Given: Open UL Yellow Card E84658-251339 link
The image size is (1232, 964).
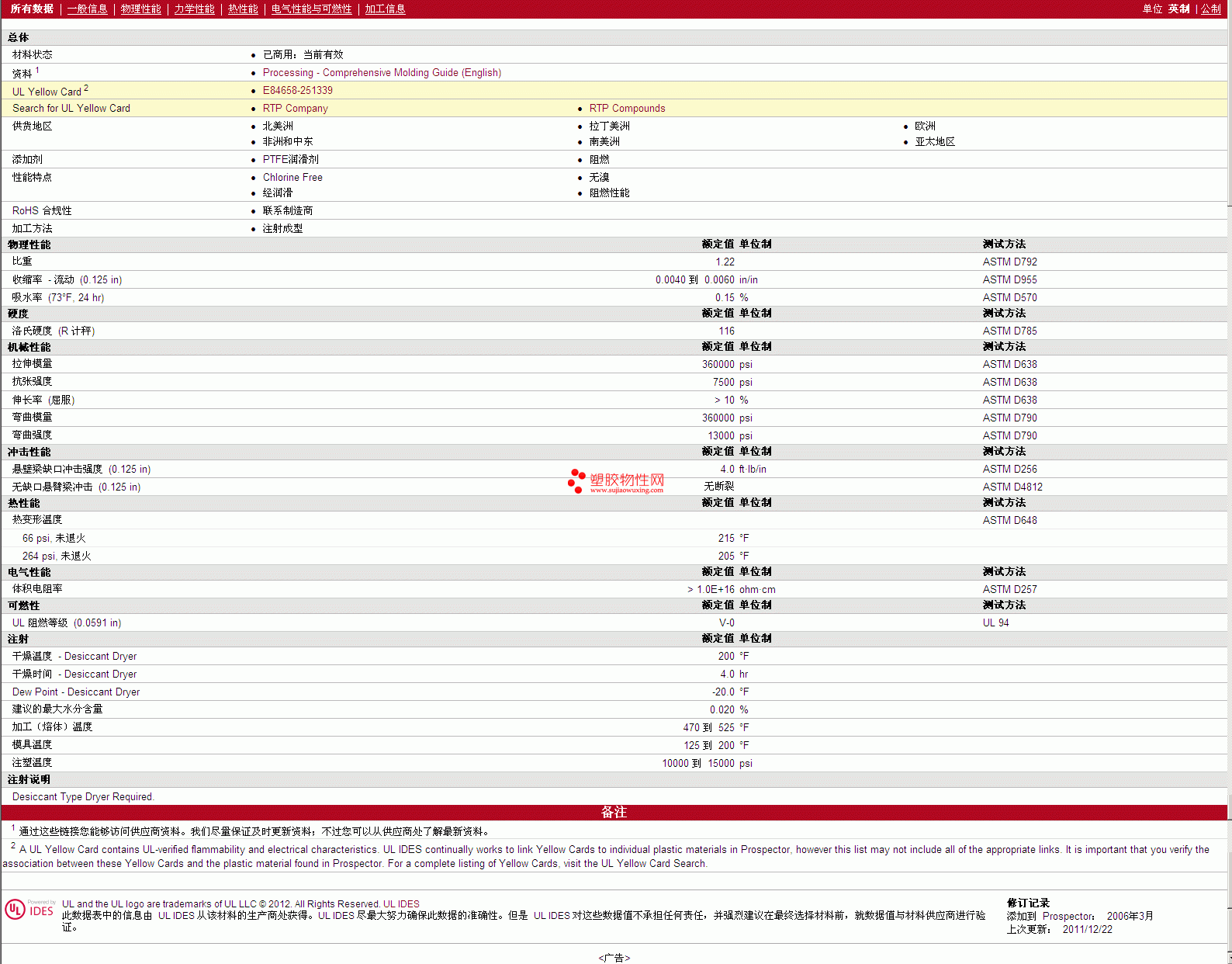Looking at the screenshot, I should [x=297, y=90].
